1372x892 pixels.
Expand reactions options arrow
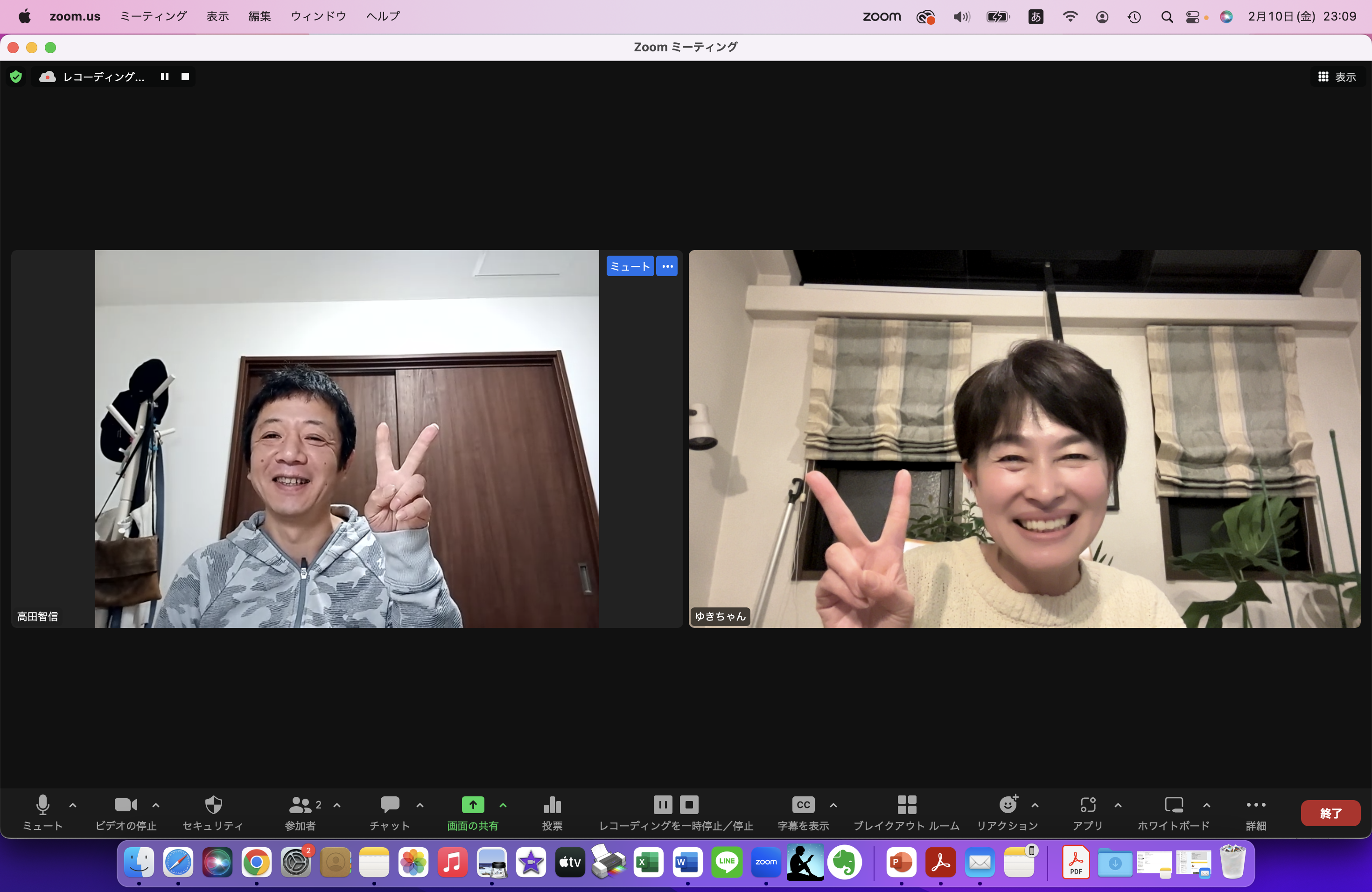click(1035, 805)
